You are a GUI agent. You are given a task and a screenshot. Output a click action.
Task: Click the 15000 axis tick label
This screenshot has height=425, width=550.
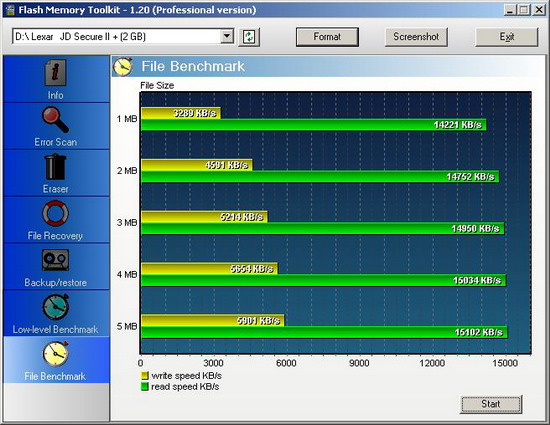505,363
